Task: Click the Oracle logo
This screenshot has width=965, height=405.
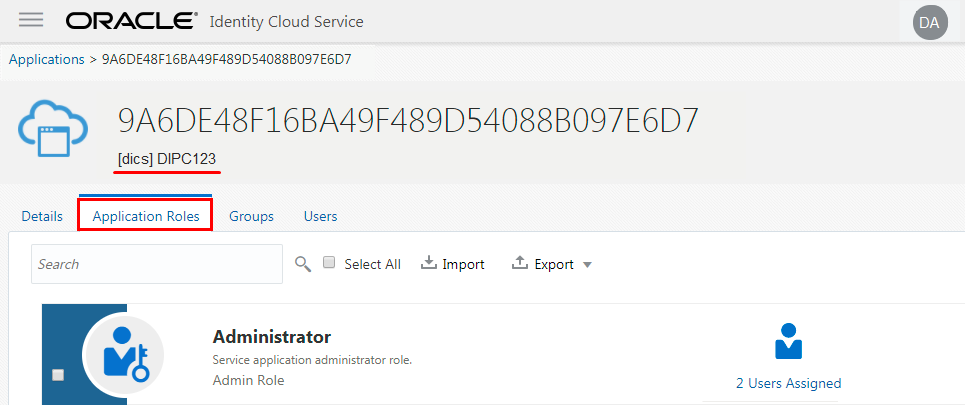Action: (132, 22)
